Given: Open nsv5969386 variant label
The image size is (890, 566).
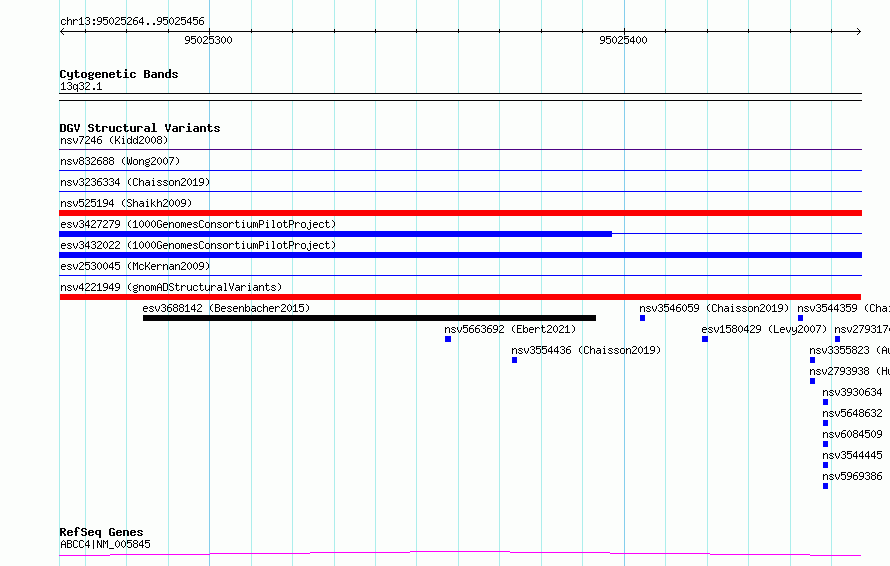Looking at the screenshot, I should point(852,476).
